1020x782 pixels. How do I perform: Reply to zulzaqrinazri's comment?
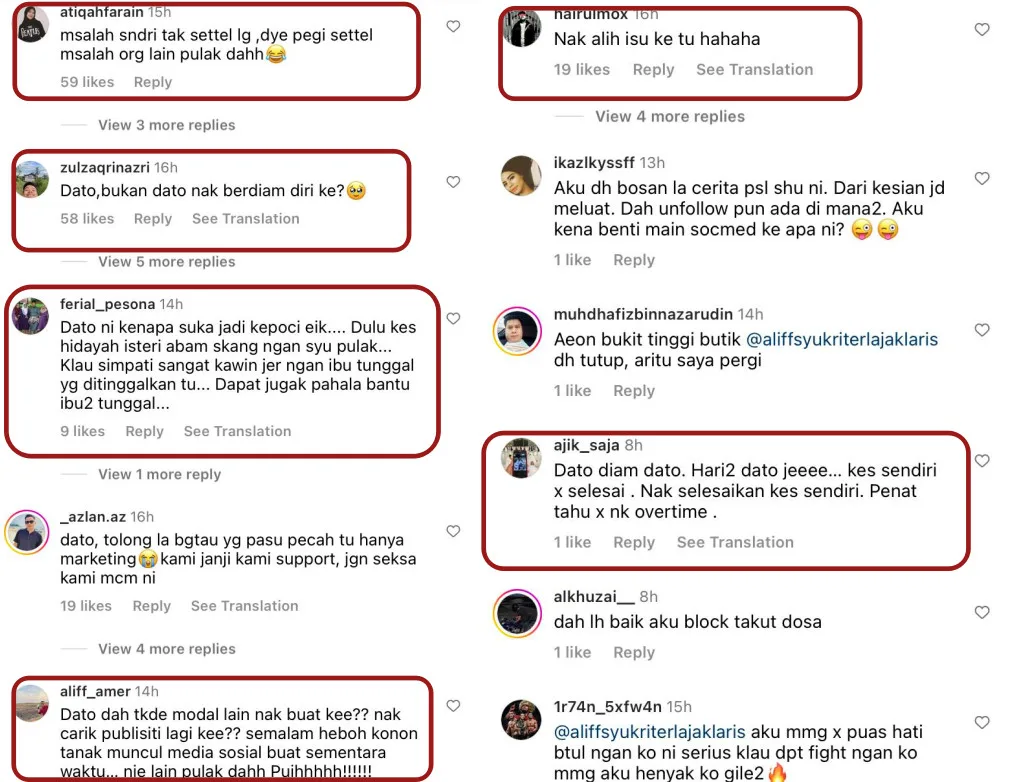tap(153, 219)
